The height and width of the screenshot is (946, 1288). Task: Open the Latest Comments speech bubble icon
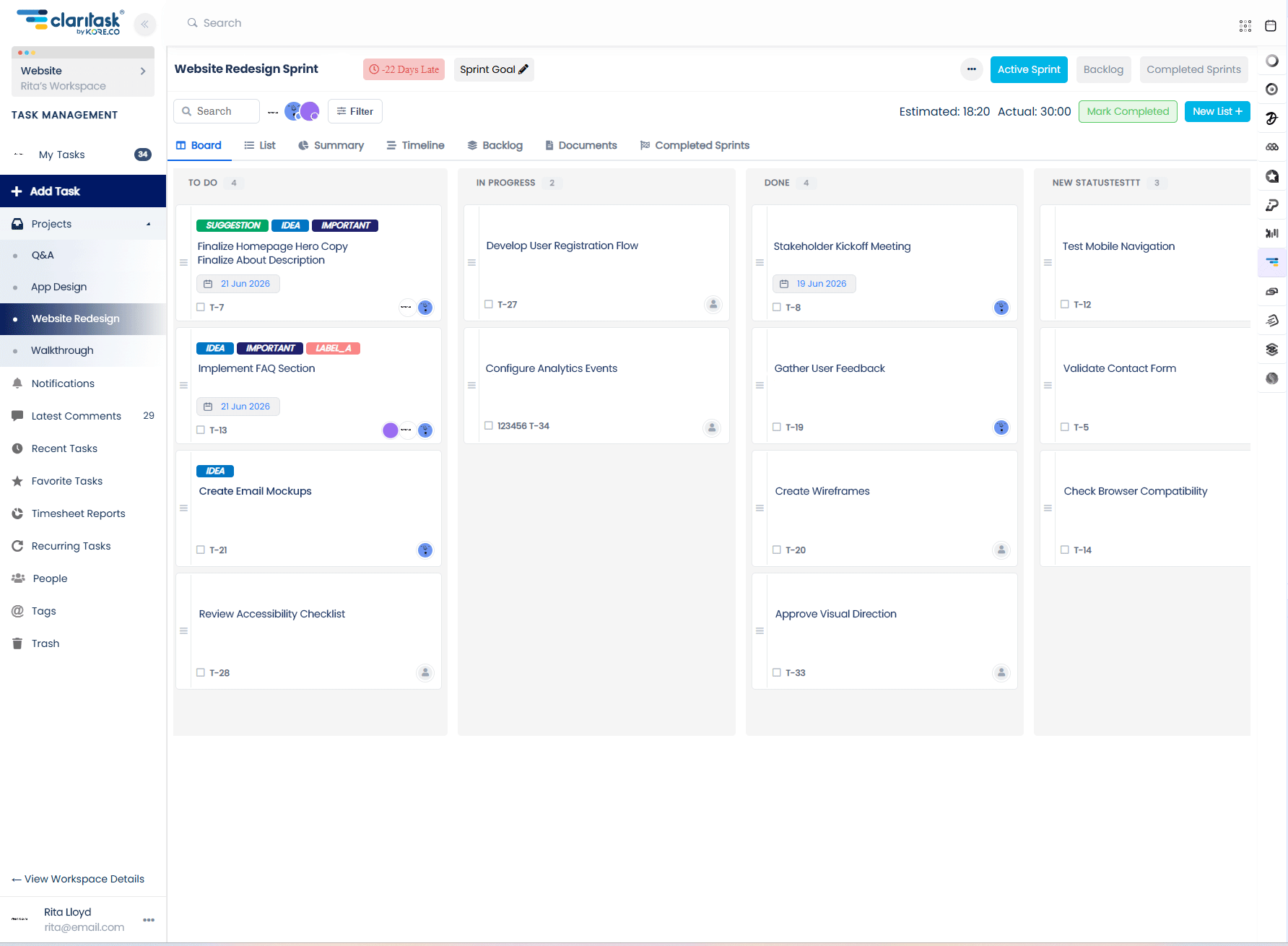pyautogui.click(x=17, y=416)
